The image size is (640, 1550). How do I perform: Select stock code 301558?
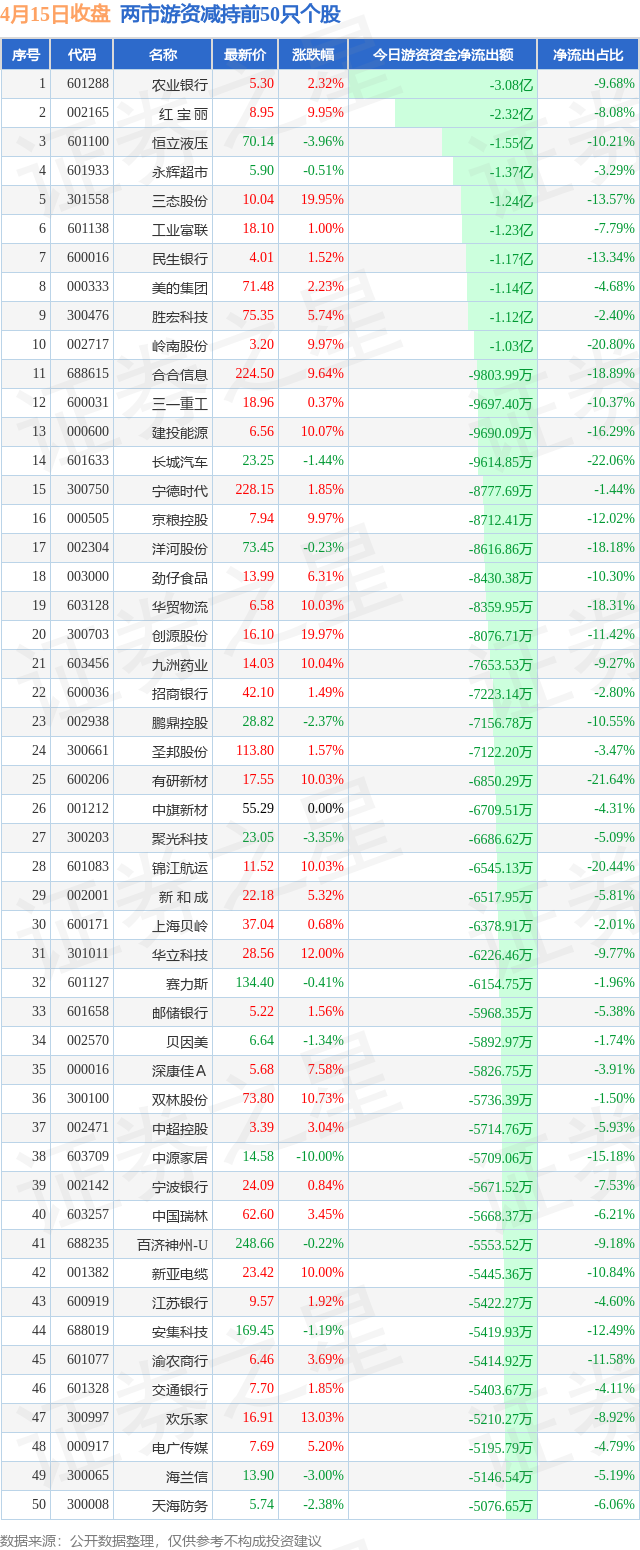(88, 200)
